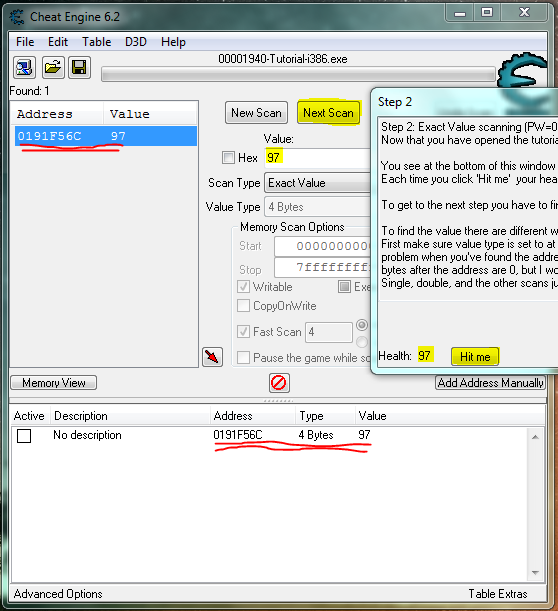This screenshot has height=611, width=558.
Task: Select the upper Fast Scan radio button
Action: coord(362,325)
